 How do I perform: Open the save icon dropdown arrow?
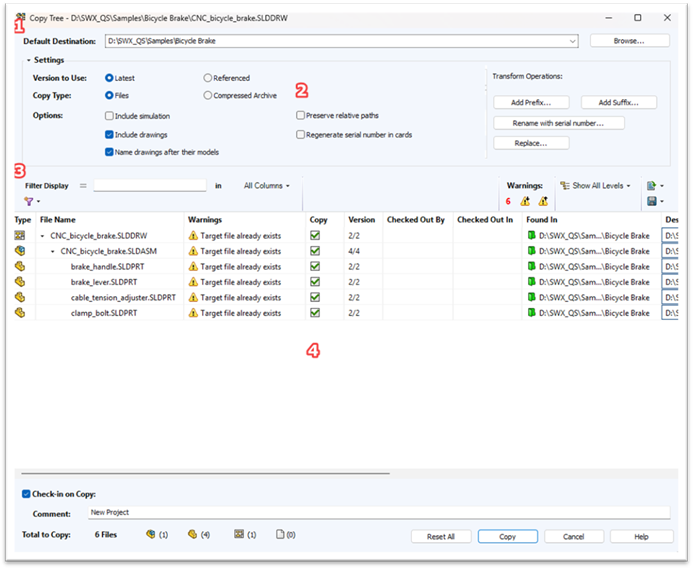(662, 201)
